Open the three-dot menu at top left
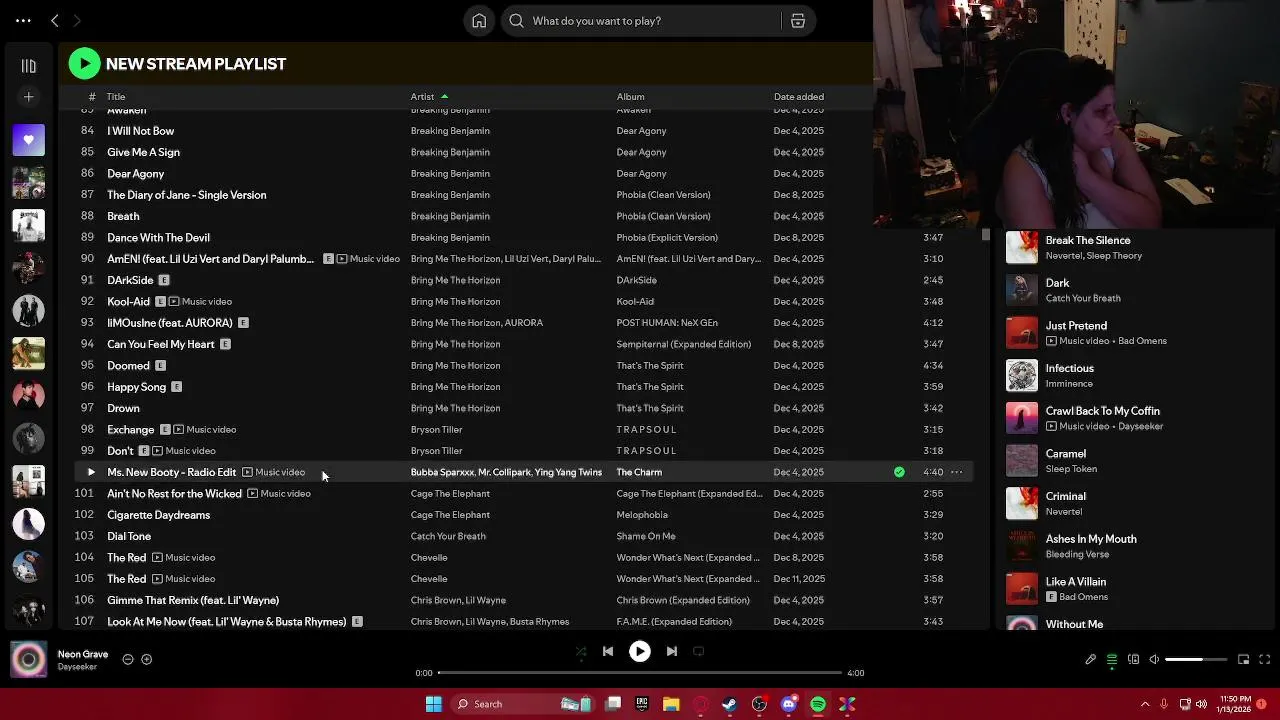 pyautogui.click(x=23, y=20)
